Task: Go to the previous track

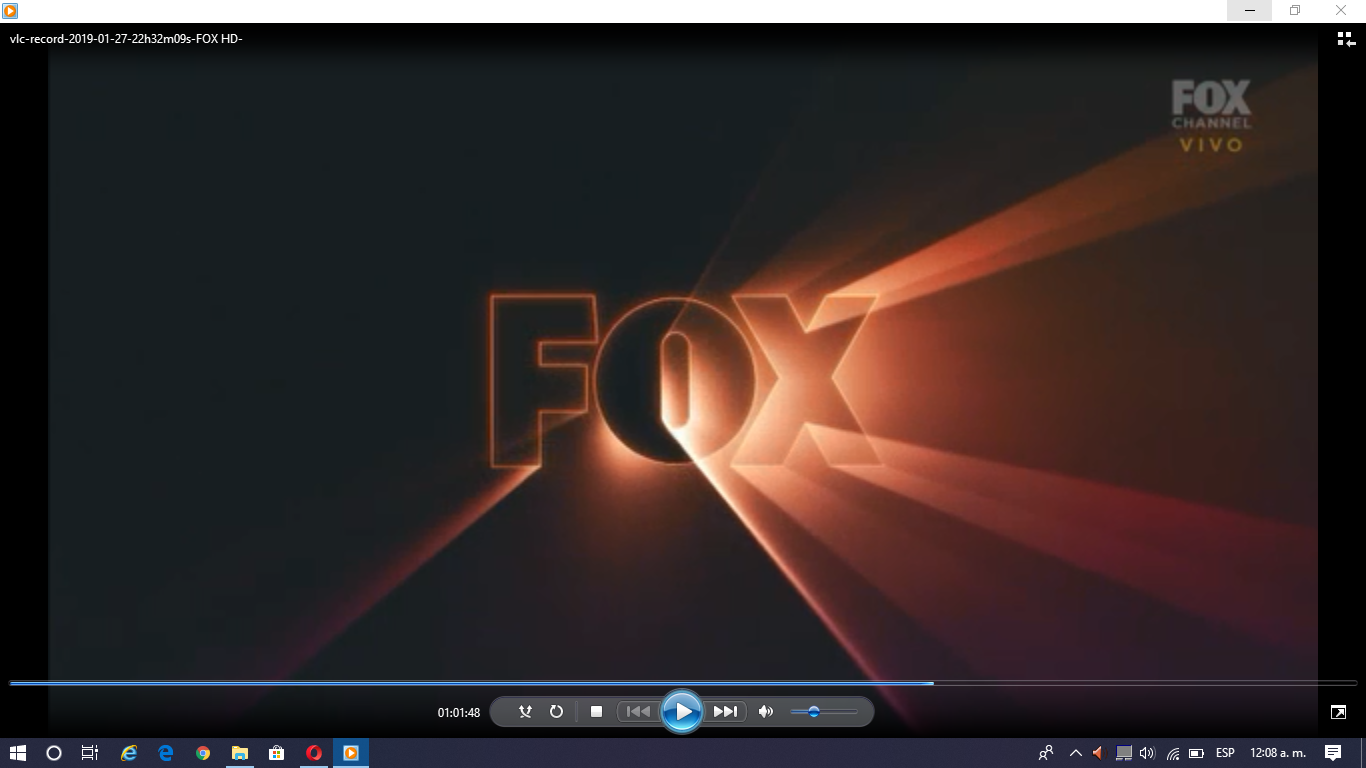Action: click(x=638, y=712)
